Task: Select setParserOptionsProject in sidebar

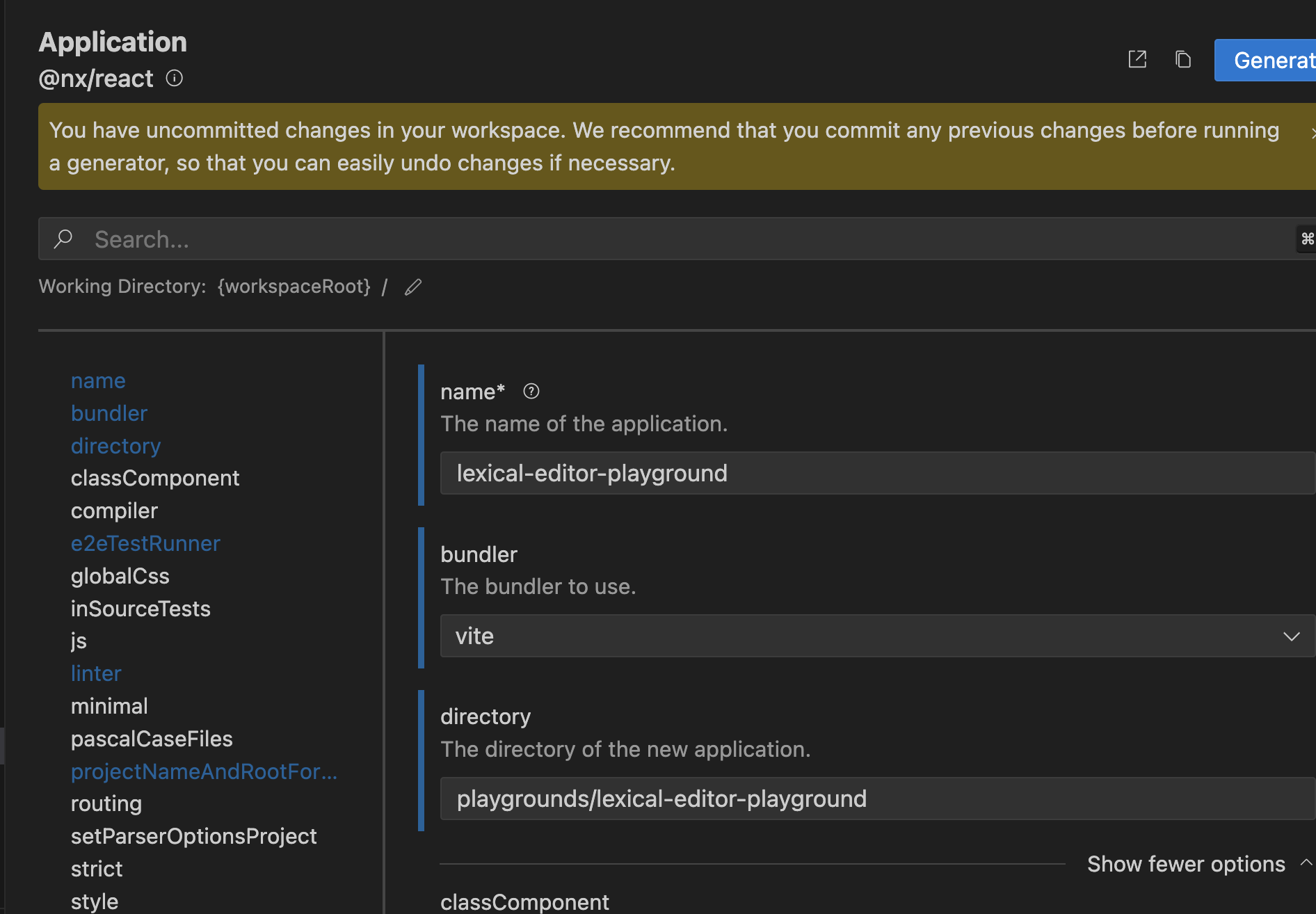Action: click(x=193, y=836)
